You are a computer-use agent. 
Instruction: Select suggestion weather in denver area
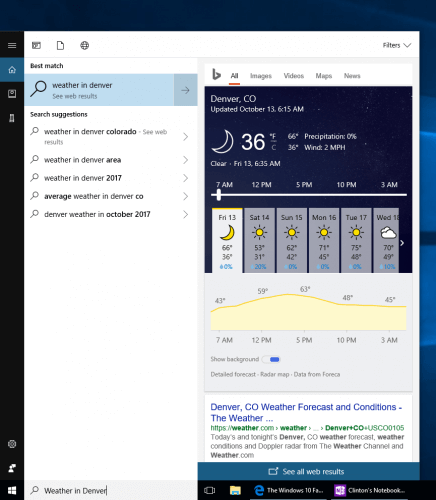pos(111,160)
